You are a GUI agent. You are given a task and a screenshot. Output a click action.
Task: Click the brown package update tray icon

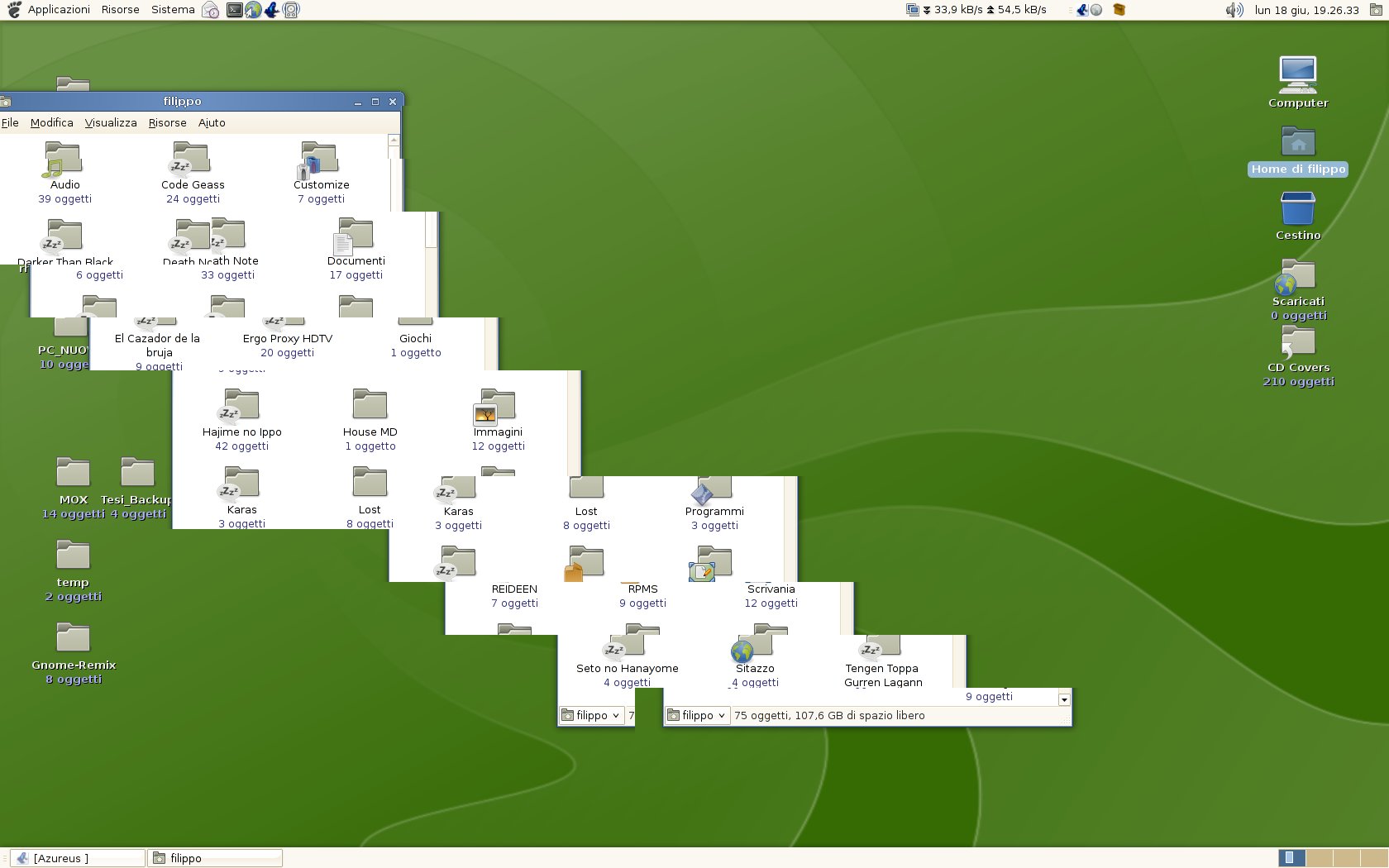click(x=1119, y=10)
